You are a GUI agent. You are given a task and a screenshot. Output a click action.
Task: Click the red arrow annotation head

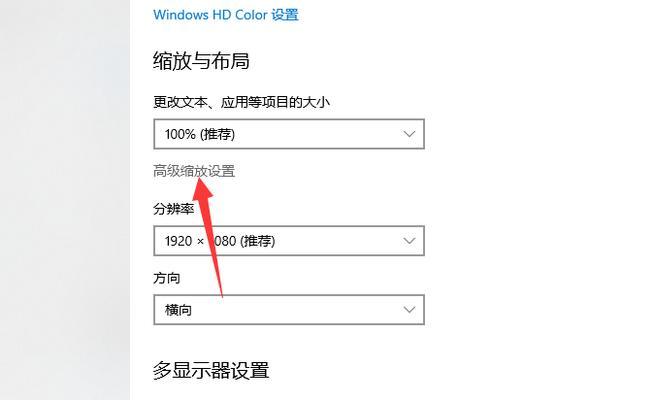pos(202,189)
